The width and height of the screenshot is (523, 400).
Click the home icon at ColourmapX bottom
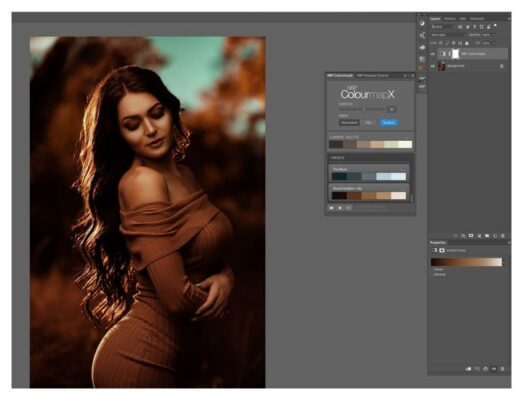[x=331, y=208]
